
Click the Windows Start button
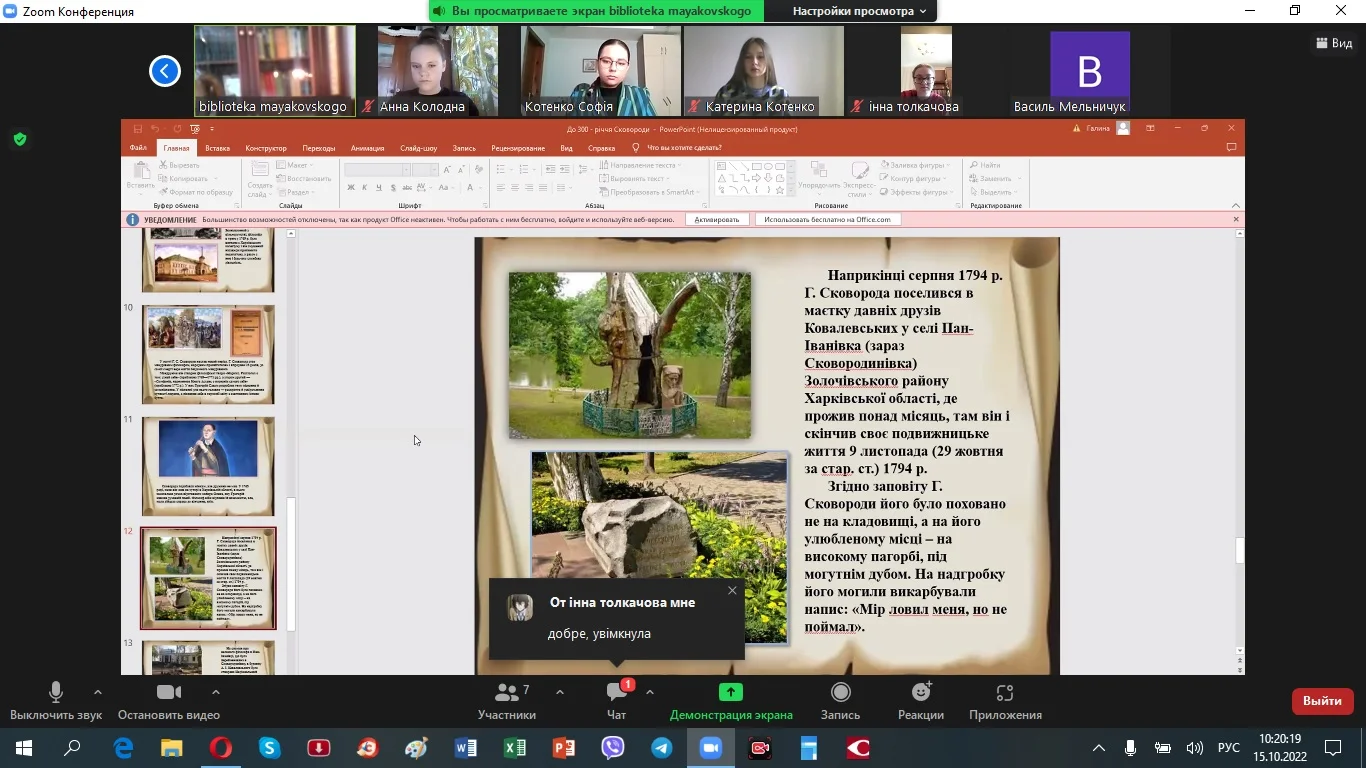coord(23,747)
